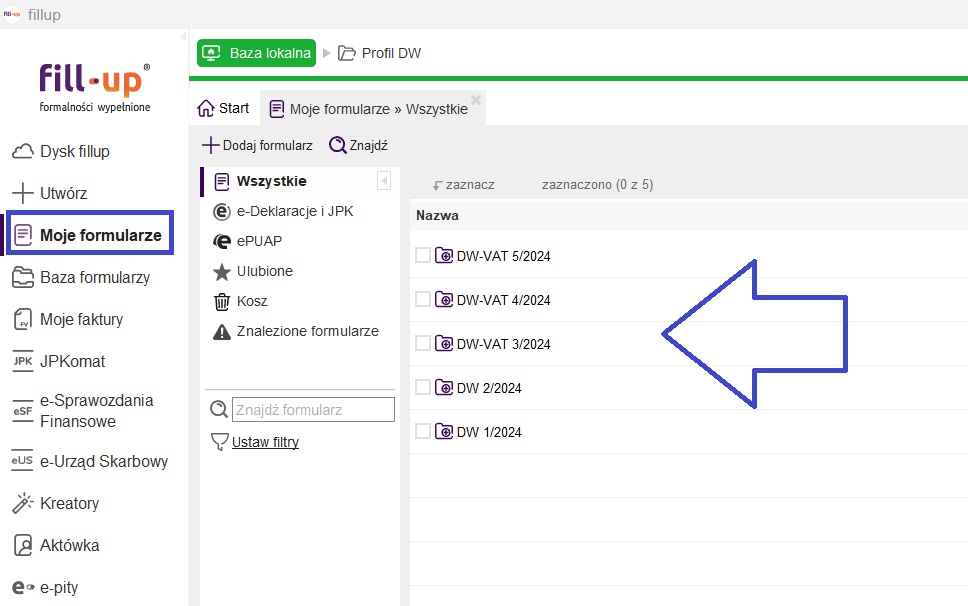Click Dodaj formularz button

coord(257,145)
